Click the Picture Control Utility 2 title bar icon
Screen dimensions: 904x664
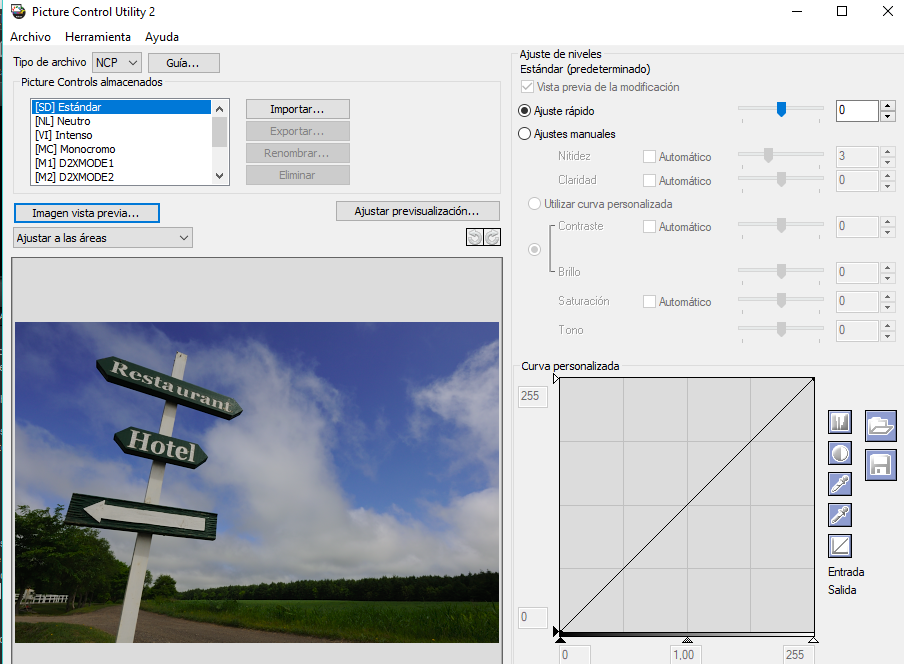18,12
